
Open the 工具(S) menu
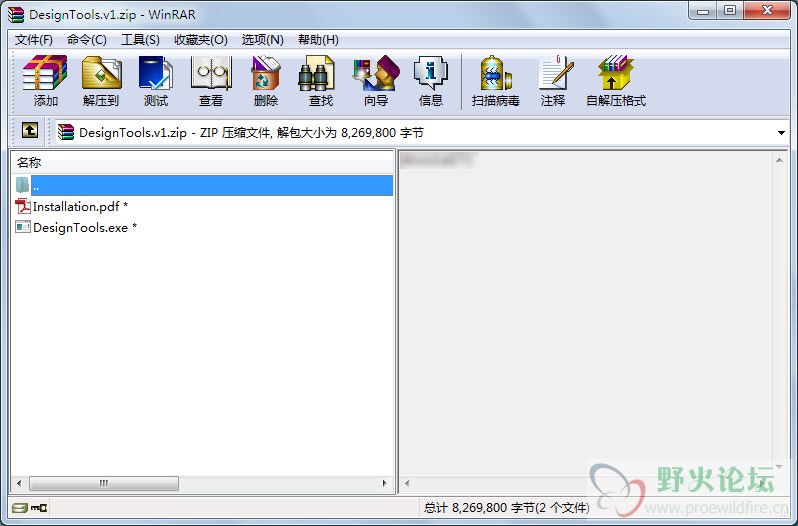[140, 40]
